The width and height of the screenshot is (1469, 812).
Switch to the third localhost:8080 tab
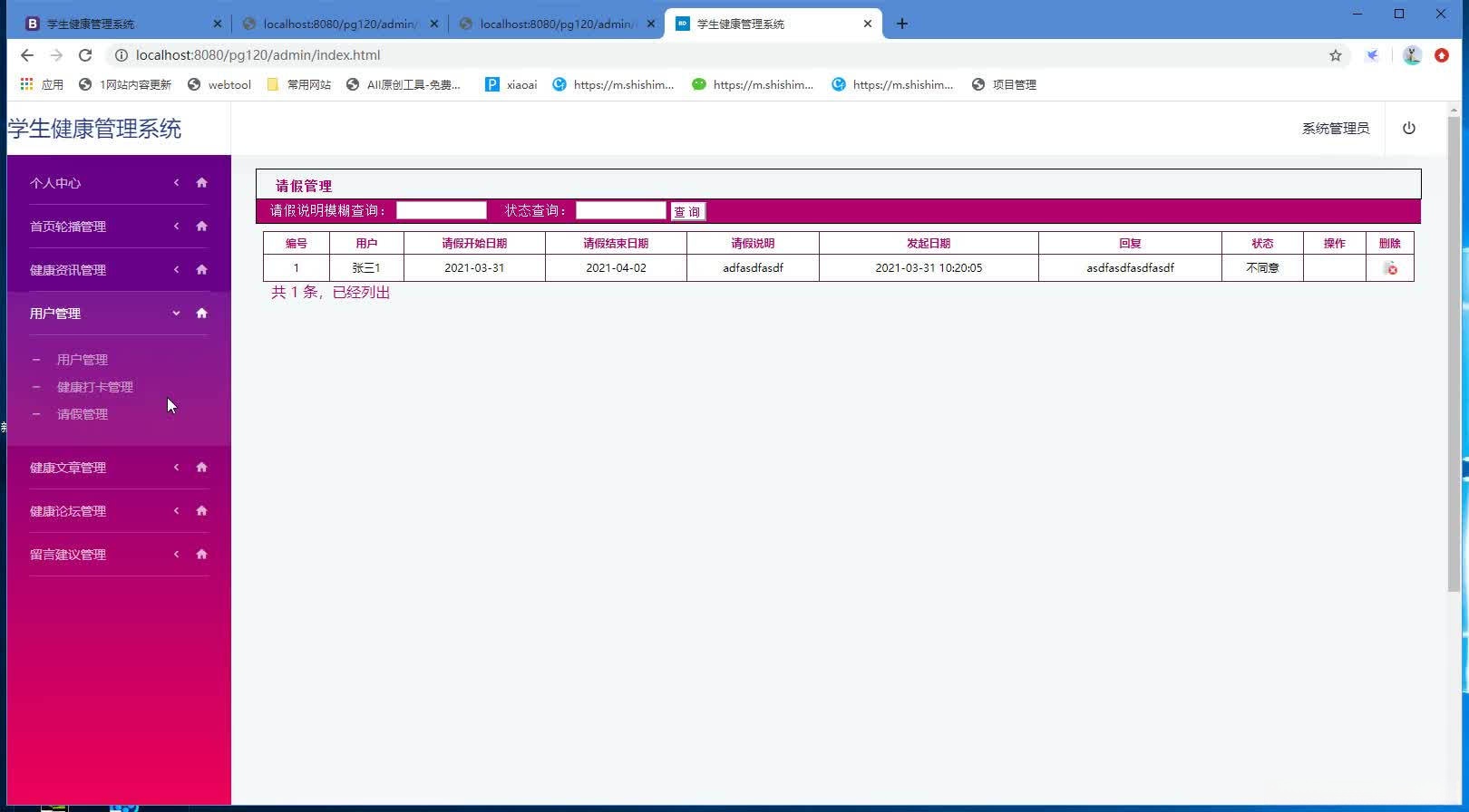click(x=556, y=24)
